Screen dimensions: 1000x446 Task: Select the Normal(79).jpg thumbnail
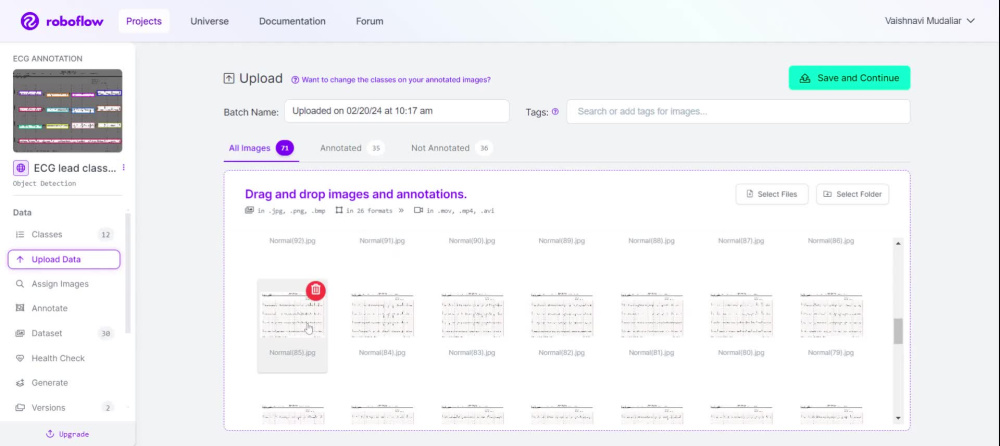point(831,315)
